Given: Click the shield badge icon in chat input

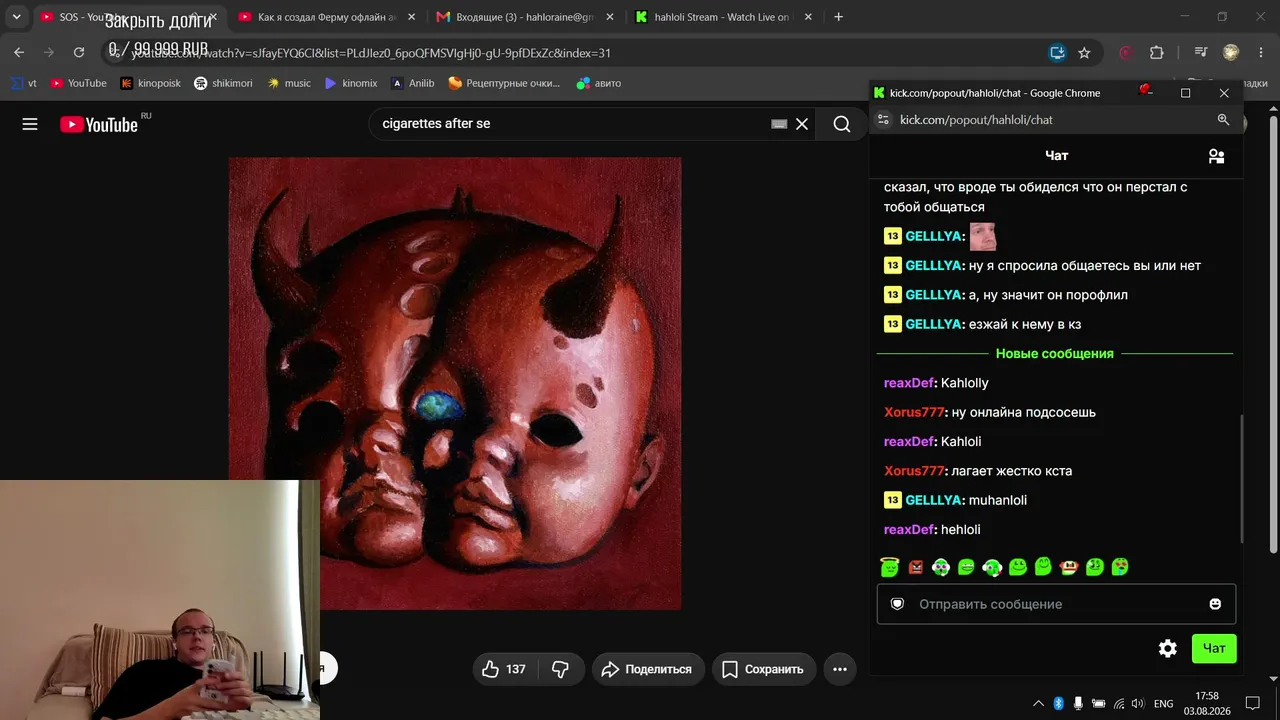Looking at the screenshot, I should 897,604.
